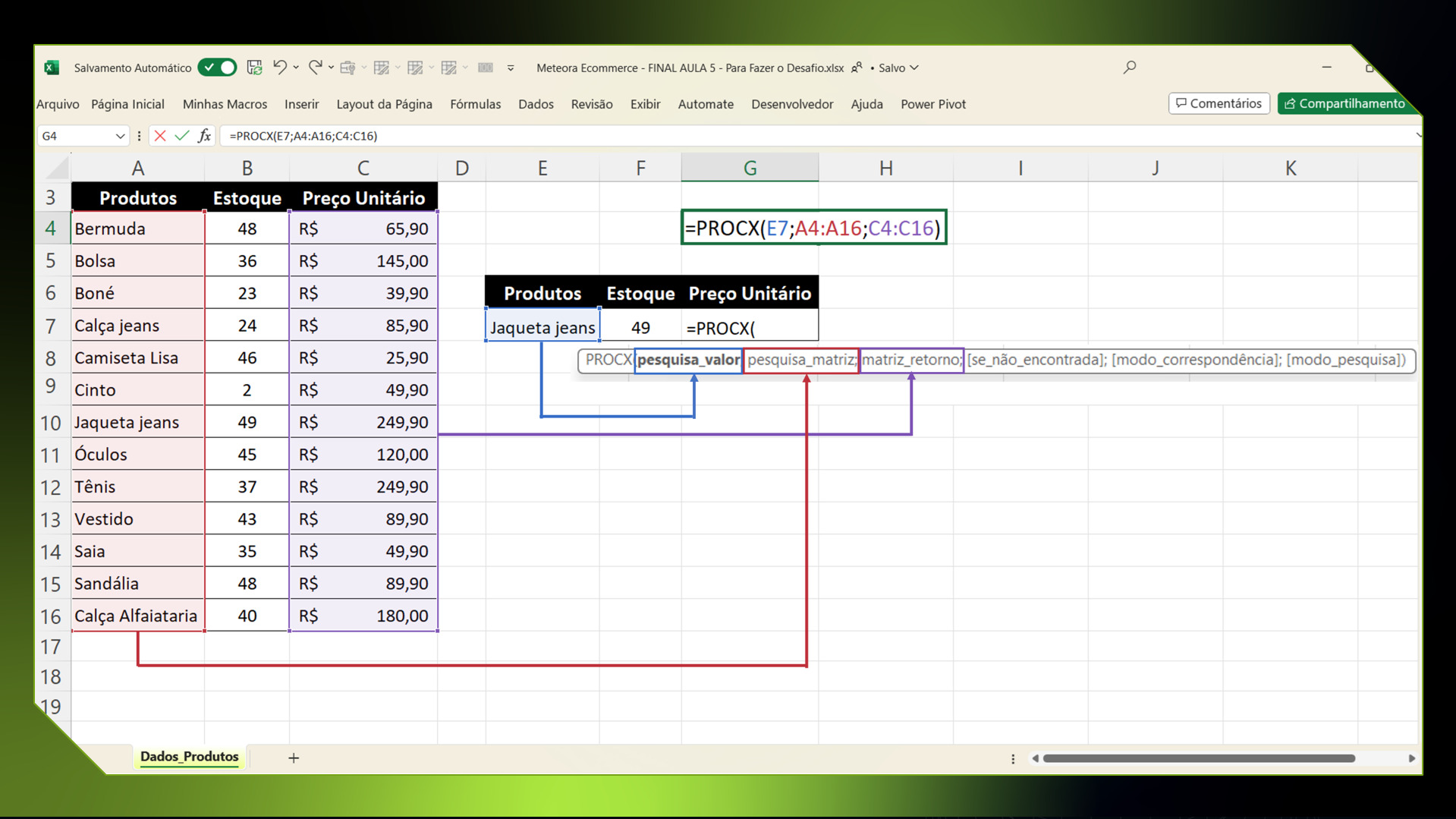1456x819 pixels.
Task: Open the Undo history dropdown arrow
Action: pyautogui.click(x=296, y=68)
